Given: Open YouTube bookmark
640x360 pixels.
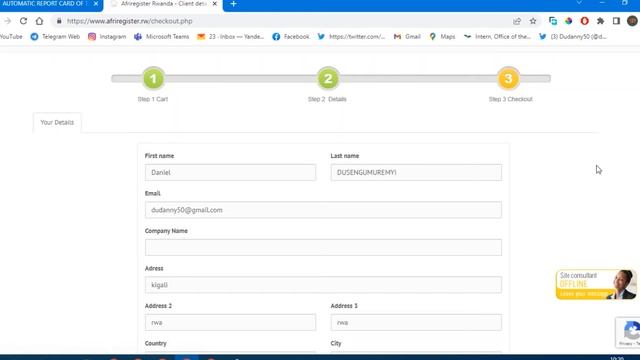Looking at the screenshot, I should tap(11, 37).
